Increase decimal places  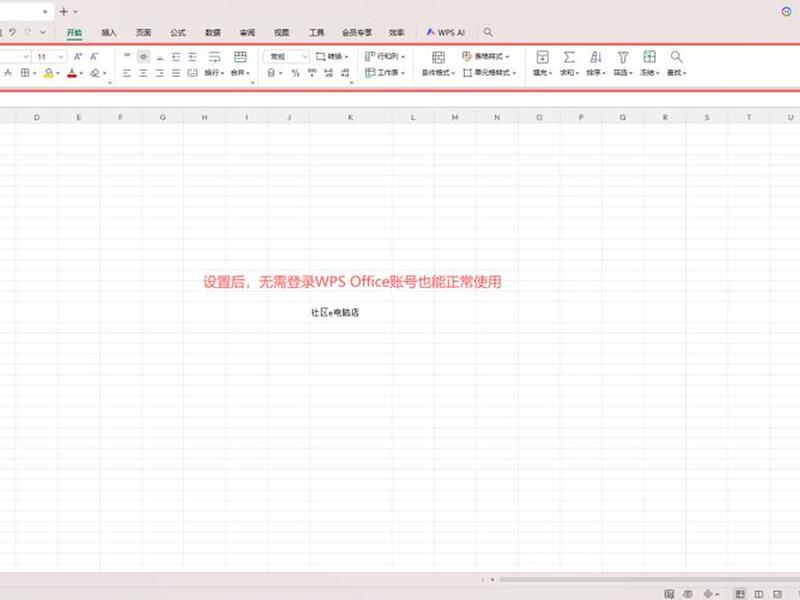tap(329, 73)
